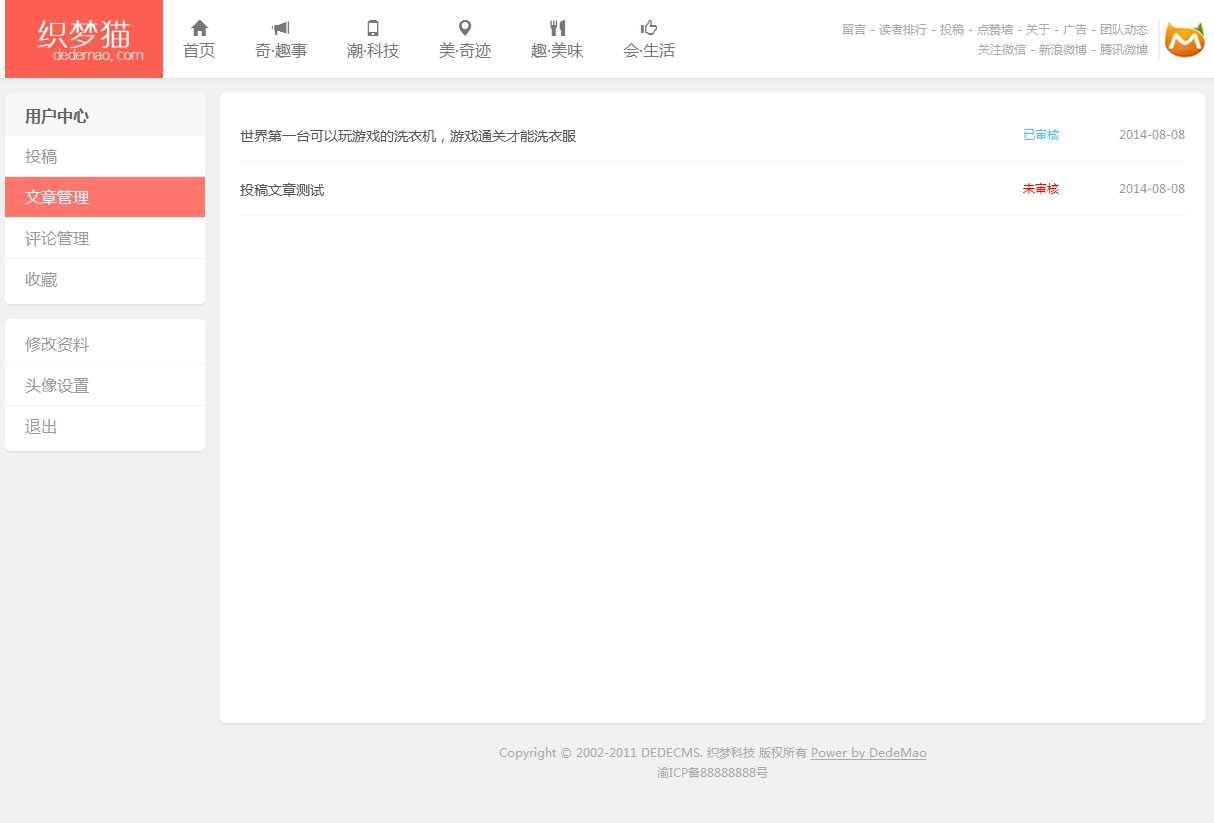Open 头像设置 in the sidebar
The image size is (1214, 823).
(x=57, y=386)
